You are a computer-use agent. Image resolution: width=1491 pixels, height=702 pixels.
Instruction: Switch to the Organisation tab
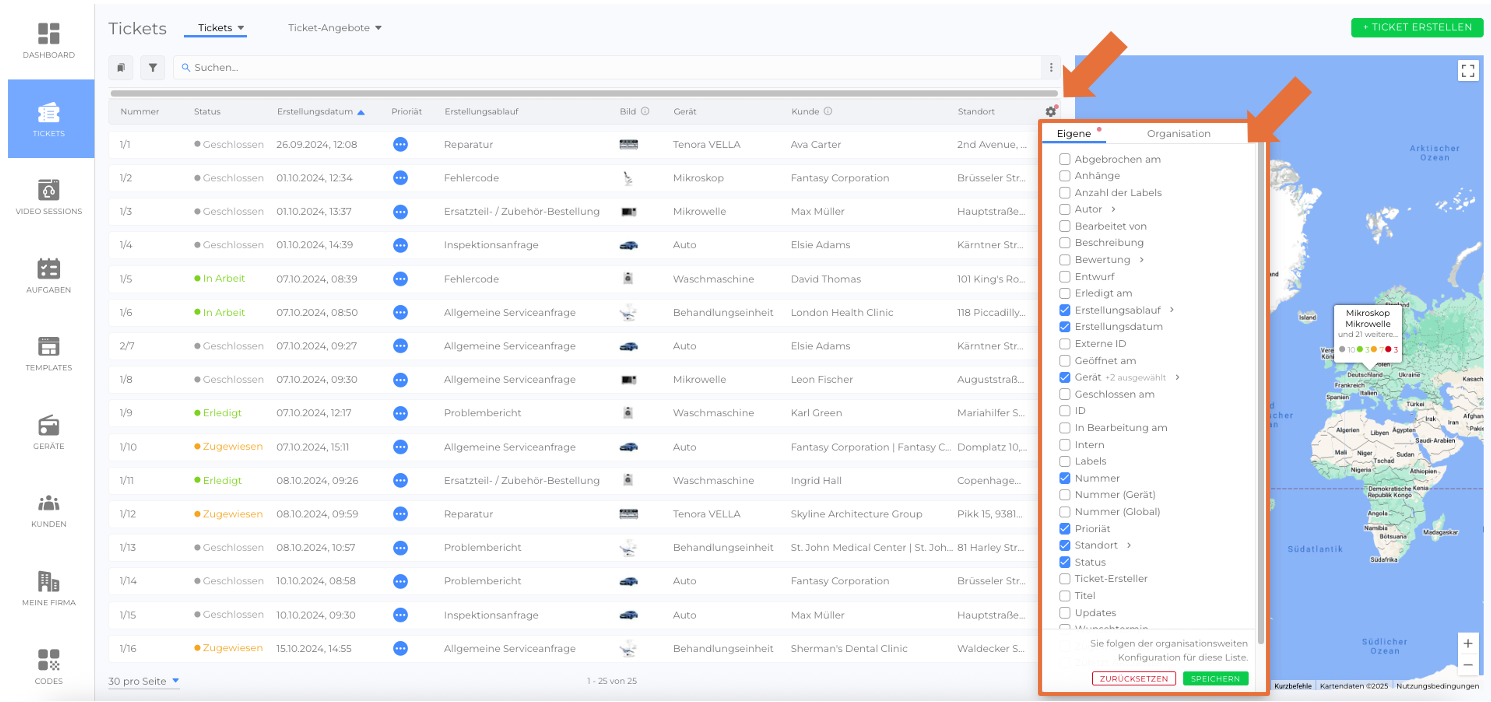tap(1178, 134)
